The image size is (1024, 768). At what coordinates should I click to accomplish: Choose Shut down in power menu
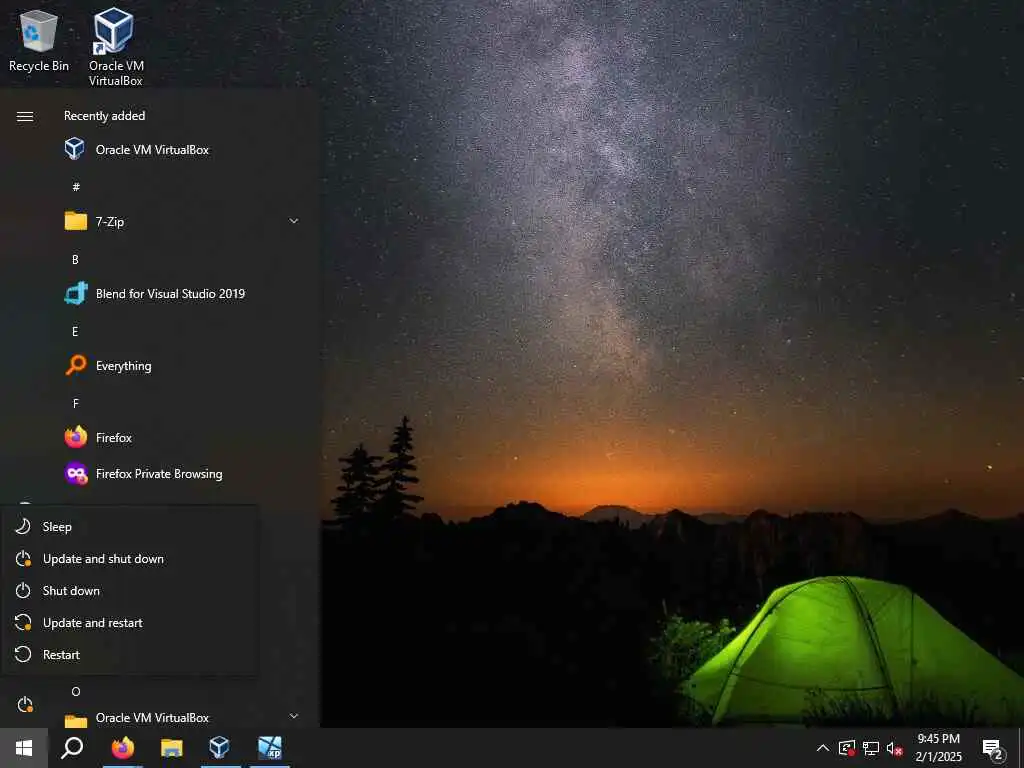click(129, 590)
